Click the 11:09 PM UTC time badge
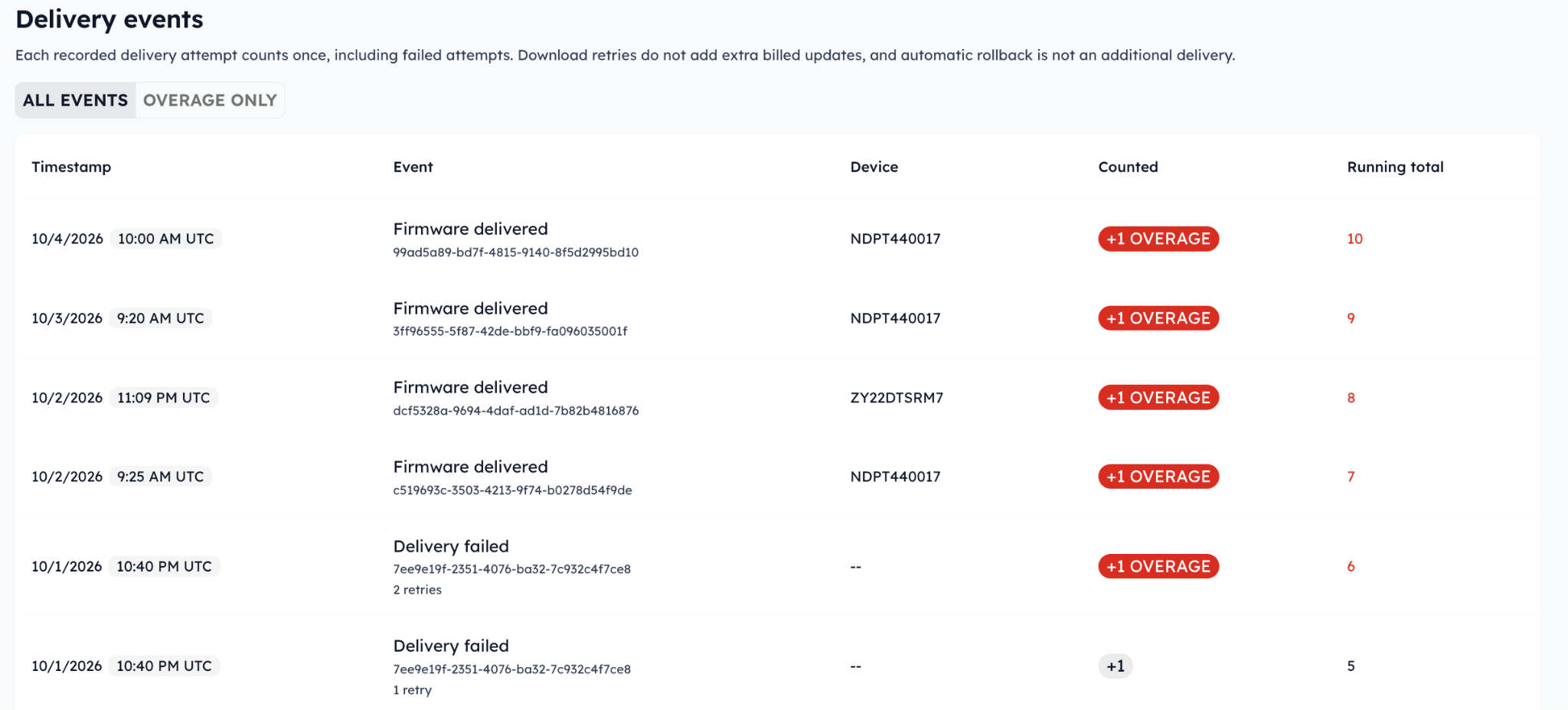 (164, 398)
